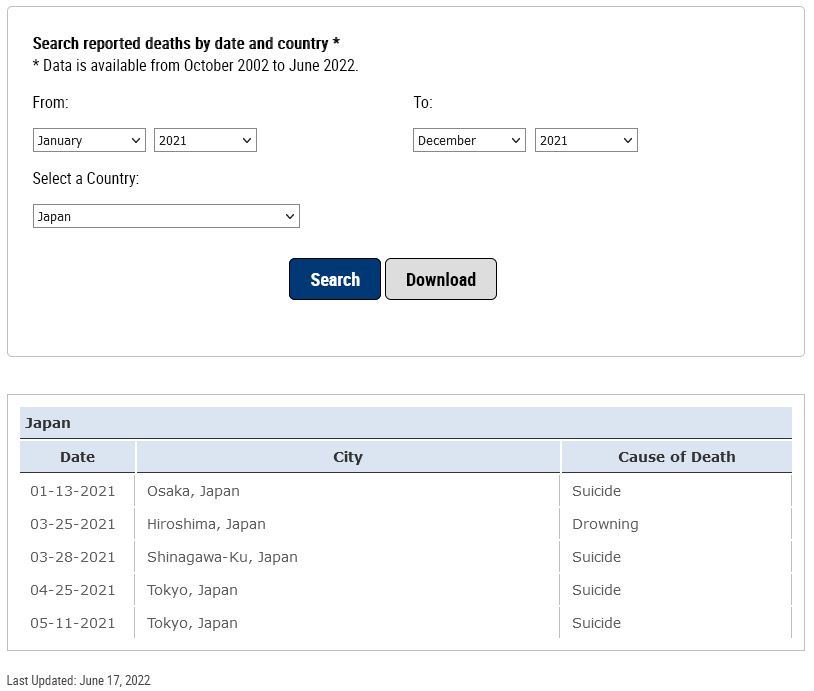The width and height of the screenshot is (814, 691).
Task: Click the Download button
Action: 441,279
